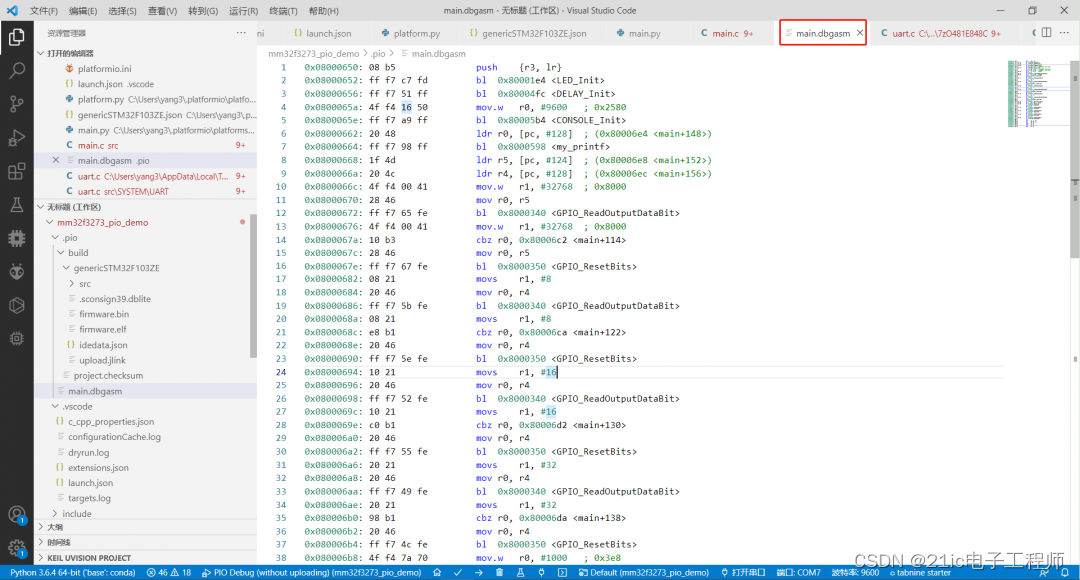Screen dimensions: 1080x580
Task: Open the Edit (编辑) menu
Action: 83,11
